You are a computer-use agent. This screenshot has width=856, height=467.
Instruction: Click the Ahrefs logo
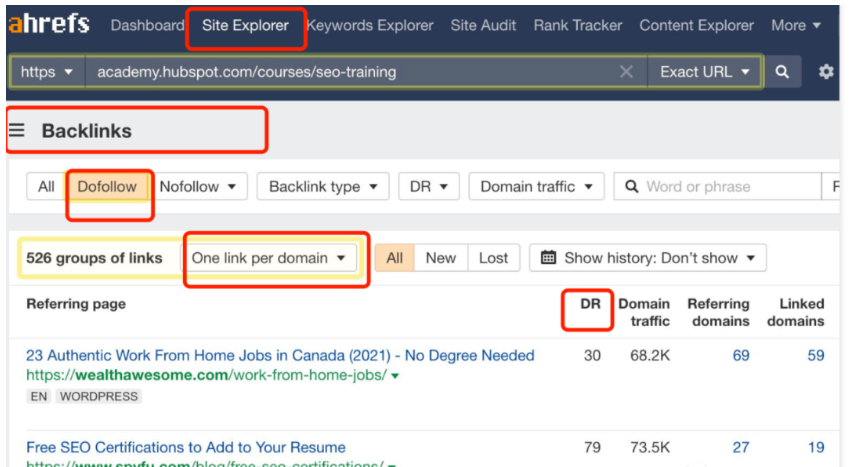49,24
